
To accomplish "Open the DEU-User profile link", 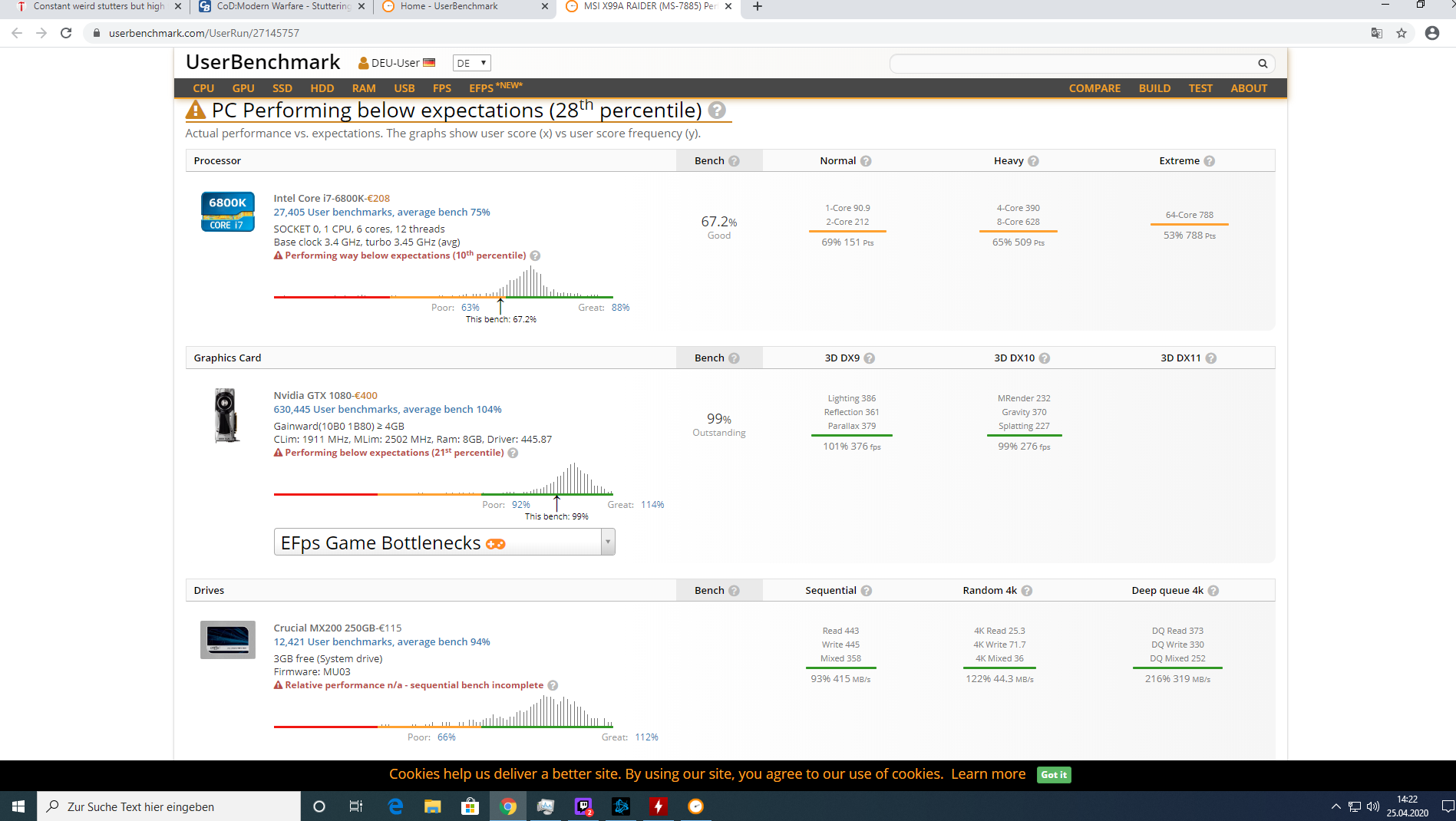I will 396,63.
